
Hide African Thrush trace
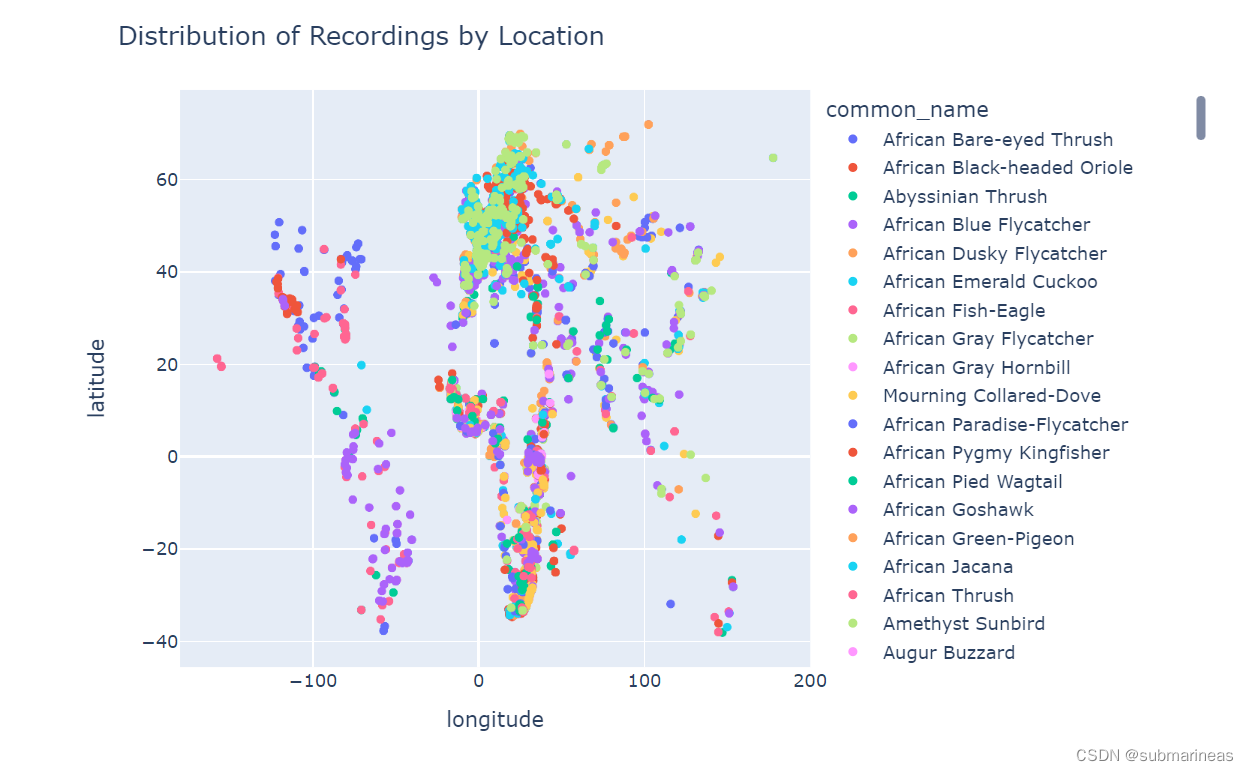(930, 595)
